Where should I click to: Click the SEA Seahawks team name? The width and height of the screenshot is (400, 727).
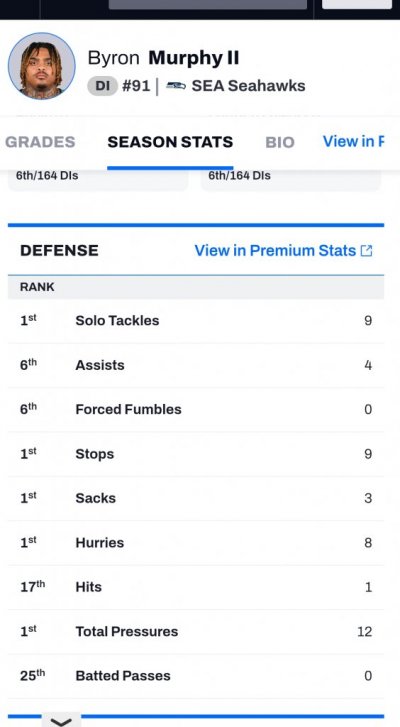tap(248, 86)
